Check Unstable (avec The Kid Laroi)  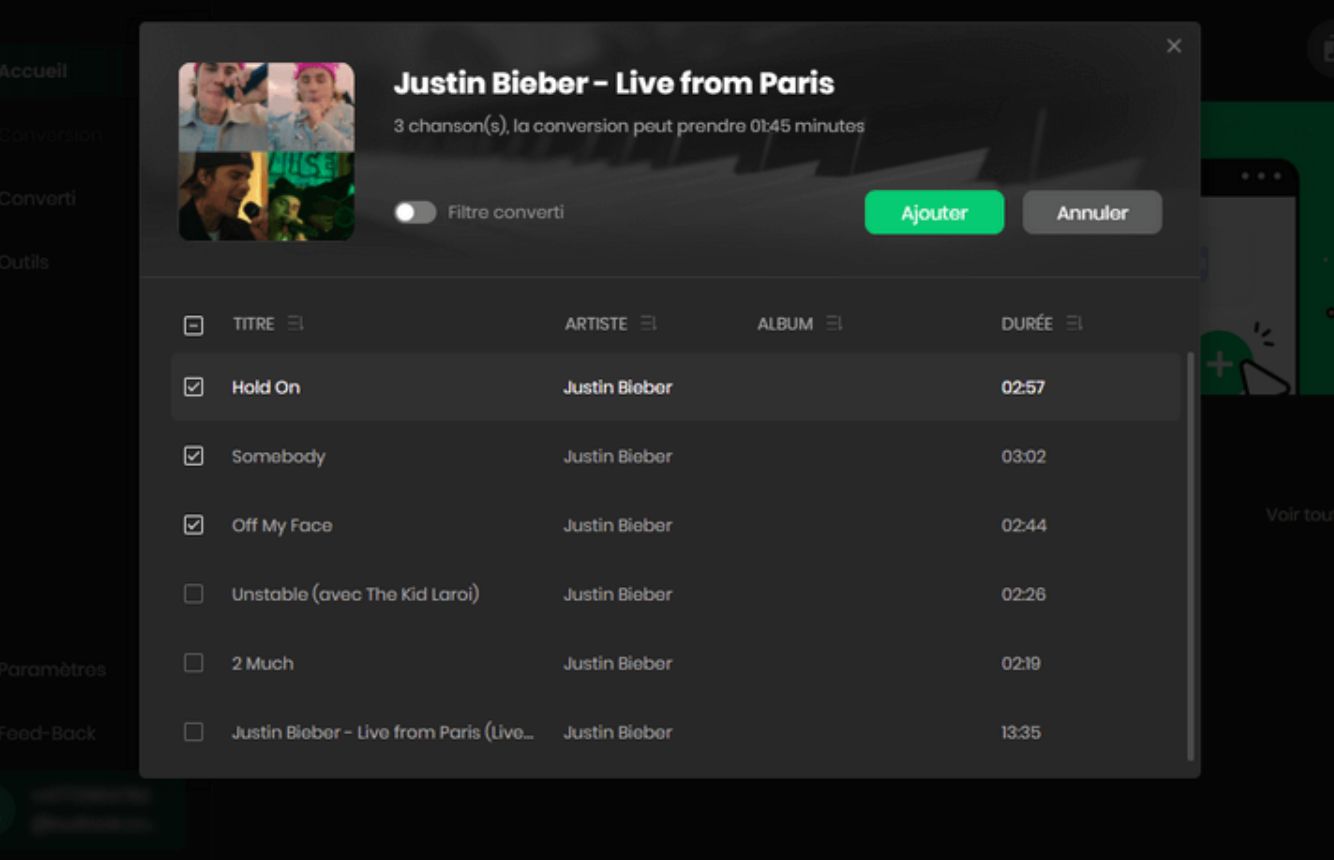coord(193,594)
